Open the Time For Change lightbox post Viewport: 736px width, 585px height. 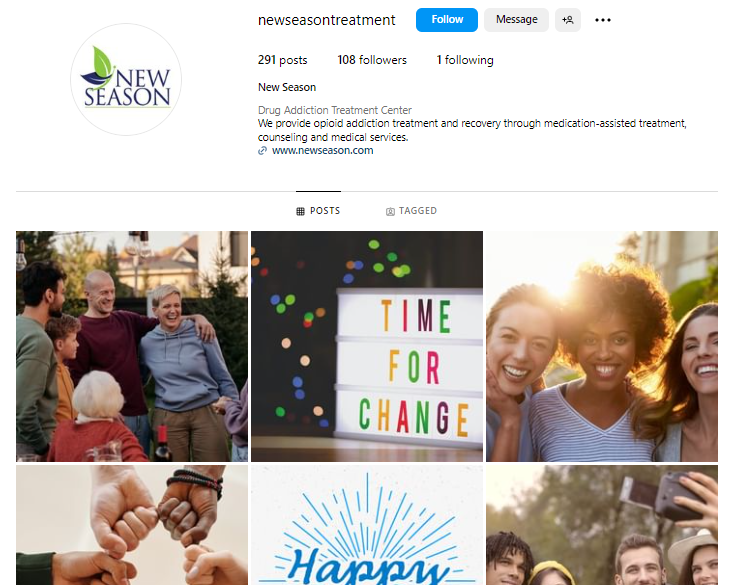point(367,346)
